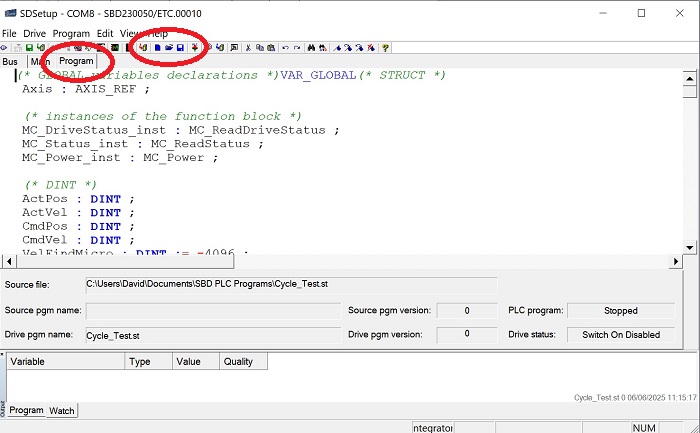
Task: Open the Drive menu
Action: pyautogui.click(x=35, y=33)
